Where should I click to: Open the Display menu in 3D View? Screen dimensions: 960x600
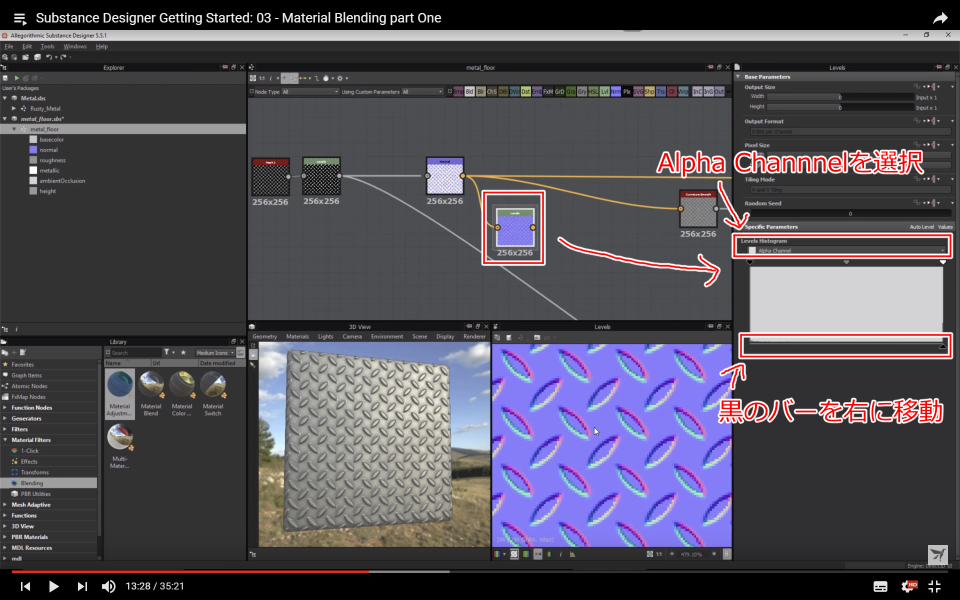[445, 337]
